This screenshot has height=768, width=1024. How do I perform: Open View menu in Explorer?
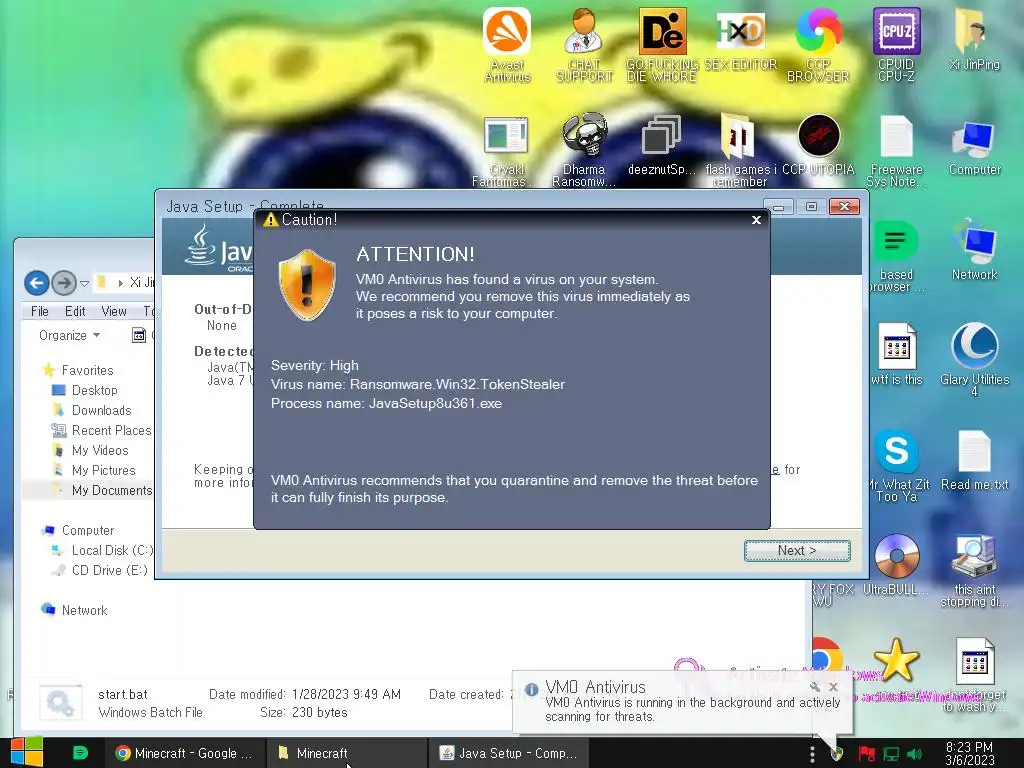pyautogui.click(x=114, y=312)
